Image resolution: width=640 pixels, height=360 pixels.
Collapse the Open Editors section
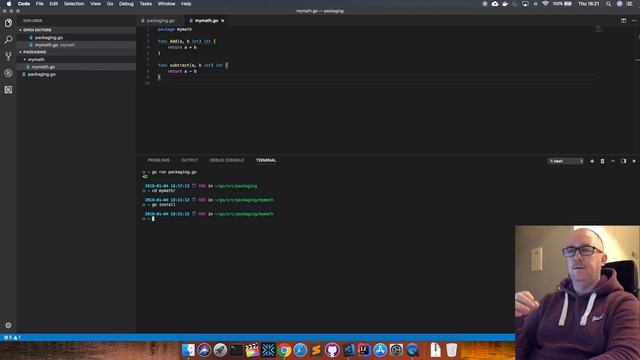(x=37, y=30)
